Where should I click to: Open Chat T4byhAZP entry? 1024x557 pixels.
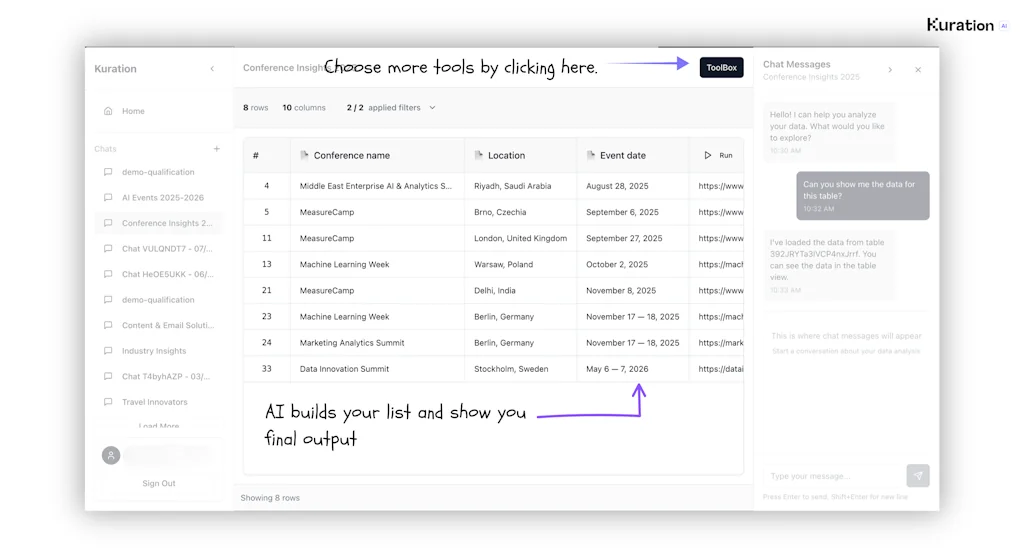click(x=159, y=376)
